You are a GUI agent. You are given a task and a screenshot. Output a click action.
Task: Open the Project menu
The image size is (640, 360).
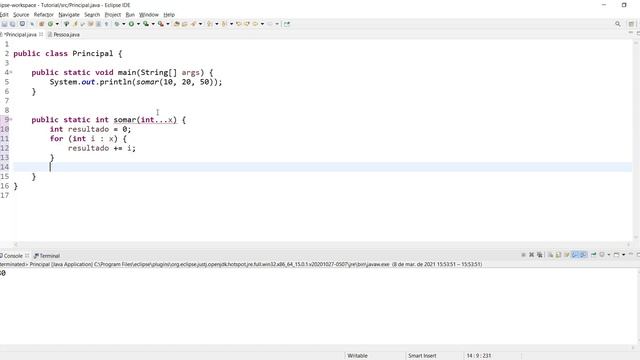tap(113, 14)
